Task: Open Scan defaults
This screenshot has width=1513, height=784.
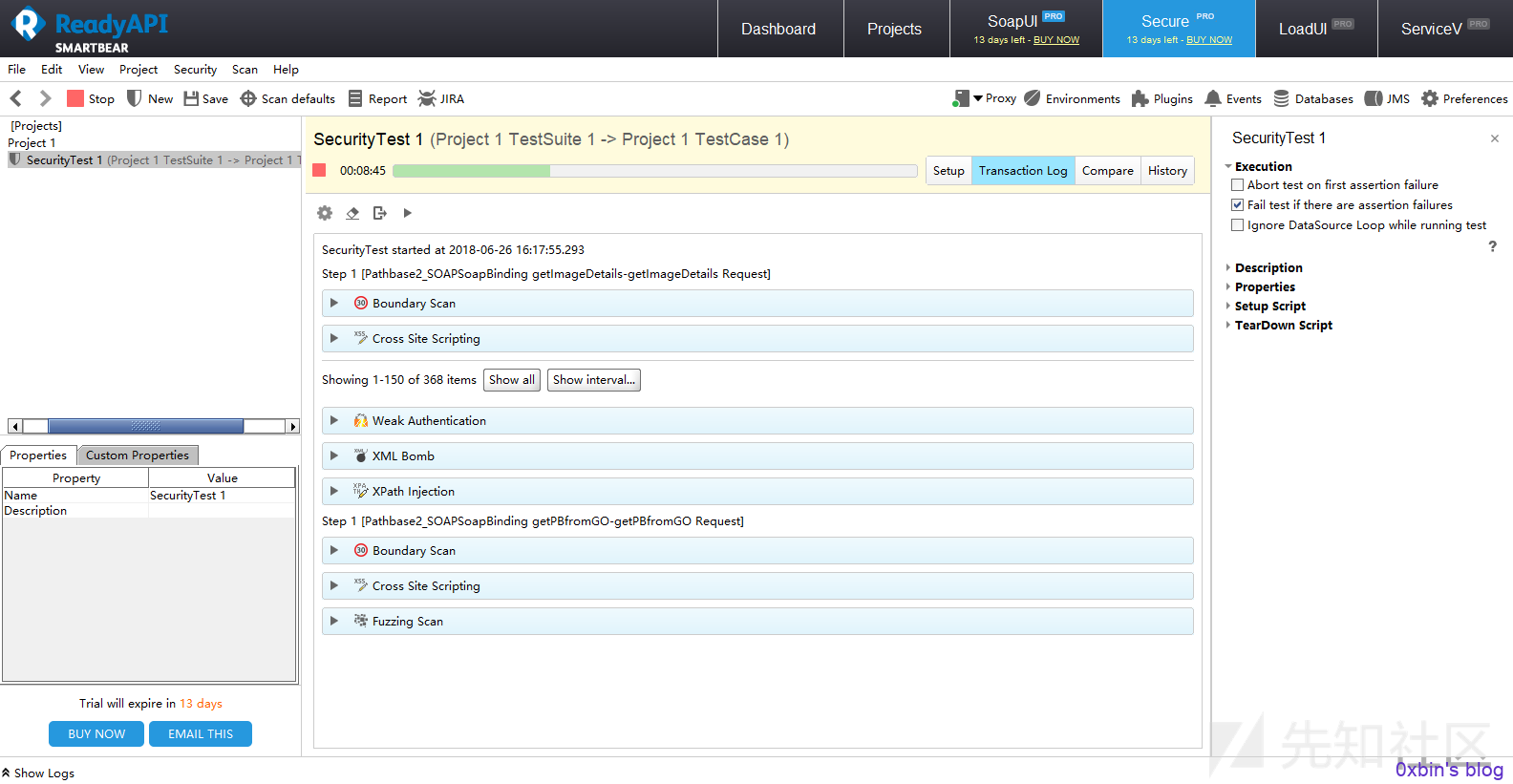Action: [288, 98]
